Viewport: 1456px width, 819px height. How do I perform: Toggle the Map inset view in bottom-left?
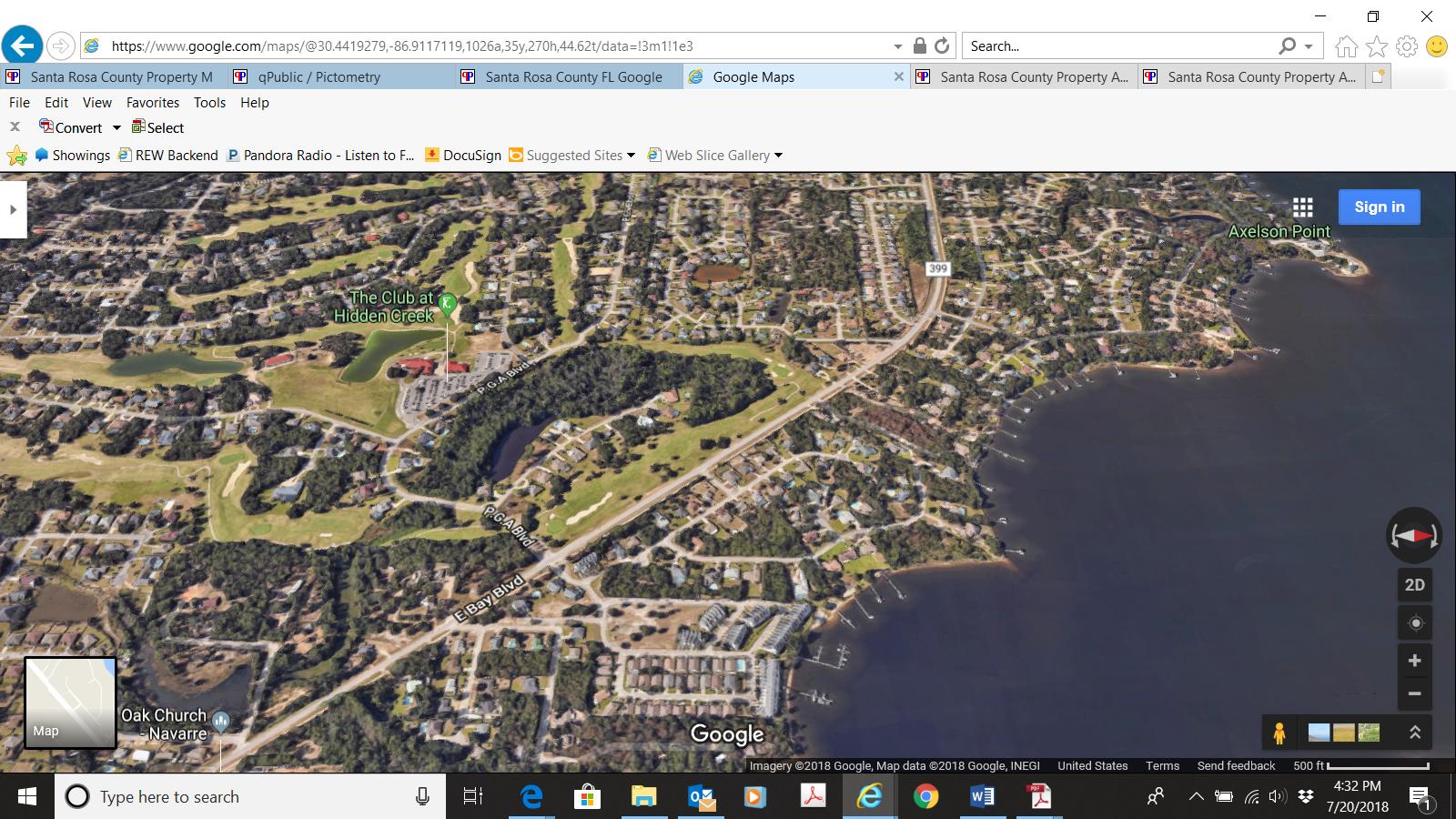tap(70, 703)
